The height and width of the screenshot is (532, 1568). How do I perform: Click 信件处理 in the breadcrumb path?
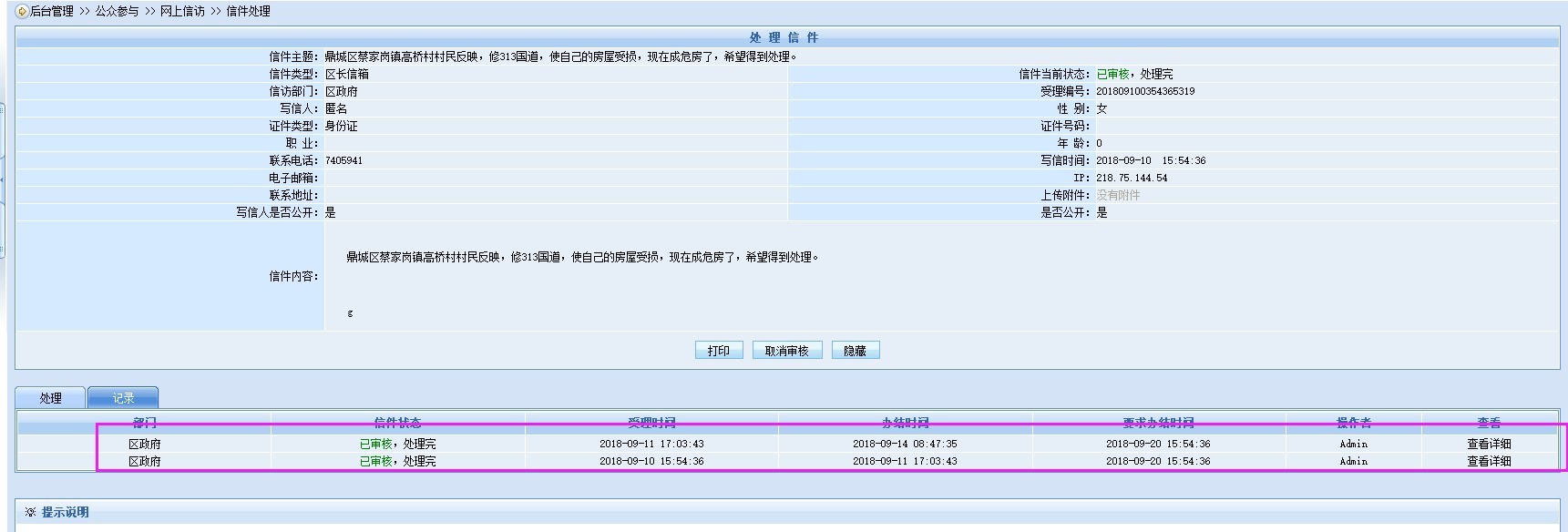(248, 12)
